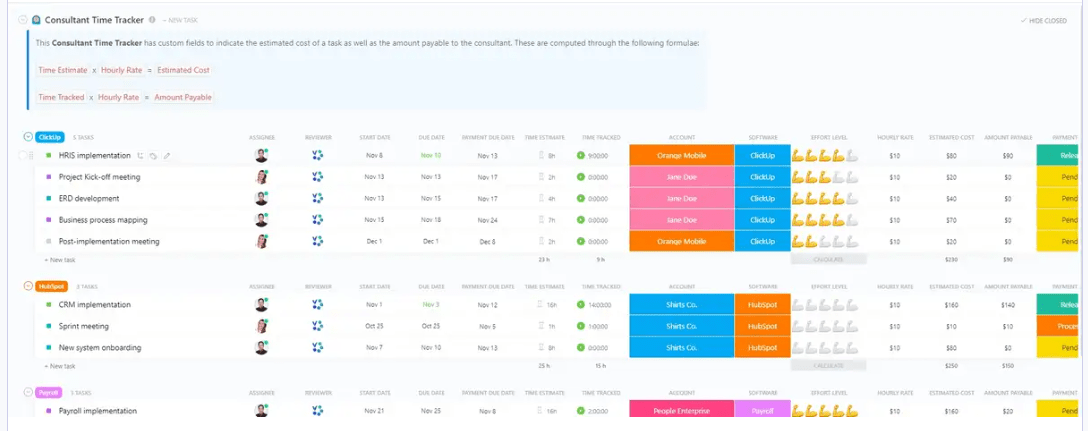Start timer on Post-implementation meeting play icon
Screen dimensions: 1088x431
click(x=581, y=242)
